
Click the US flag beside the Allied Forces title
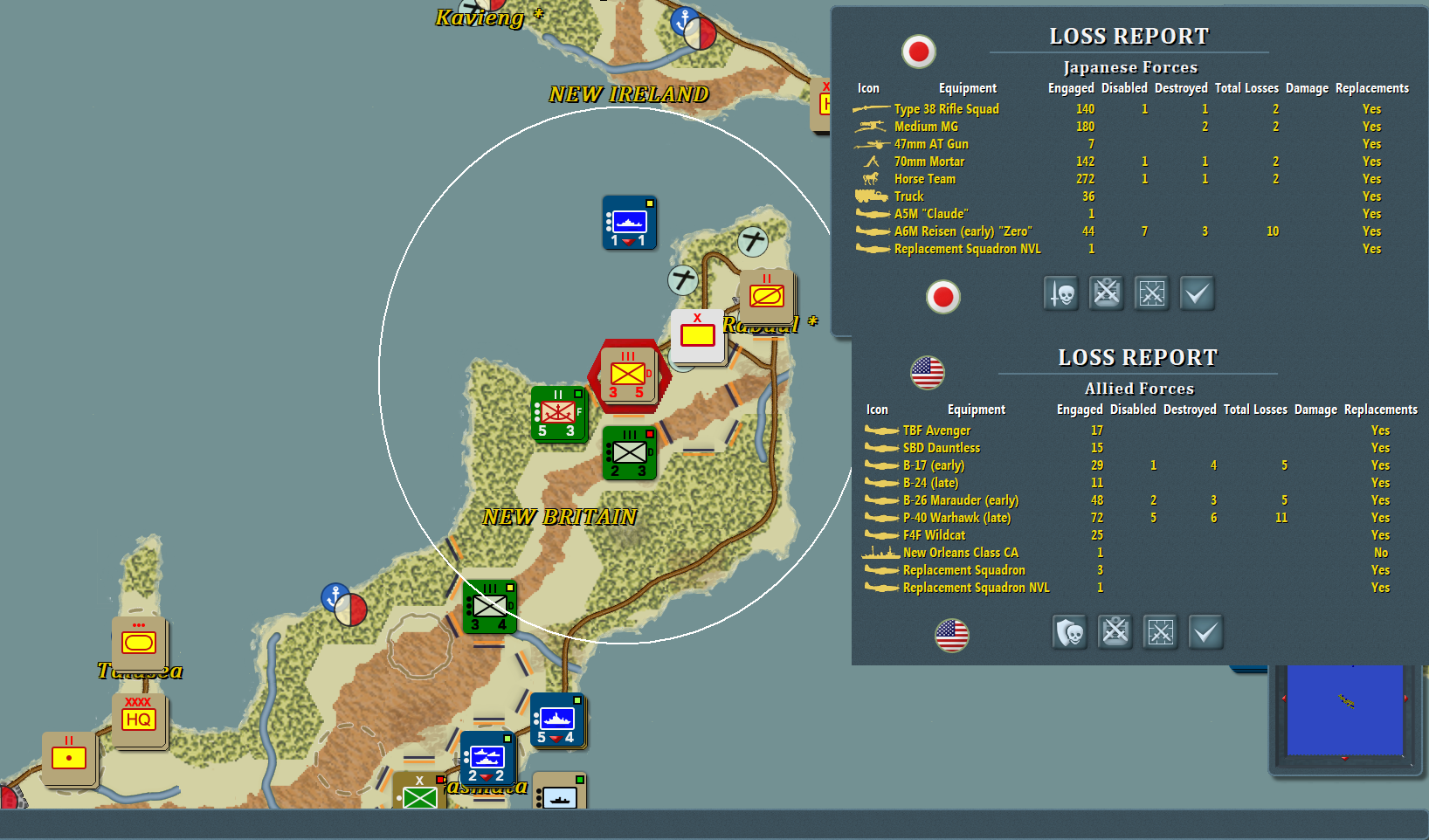[928, 373]
